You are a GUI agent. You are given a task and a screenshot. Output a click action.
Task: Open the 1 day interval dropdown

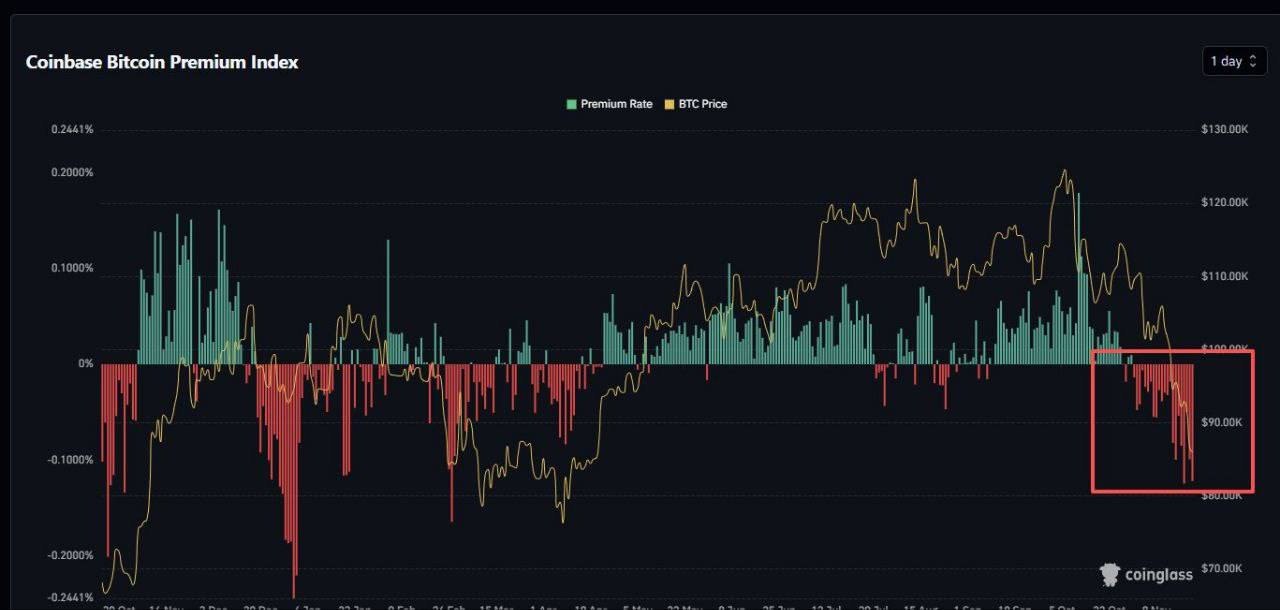coord(1234,61)
